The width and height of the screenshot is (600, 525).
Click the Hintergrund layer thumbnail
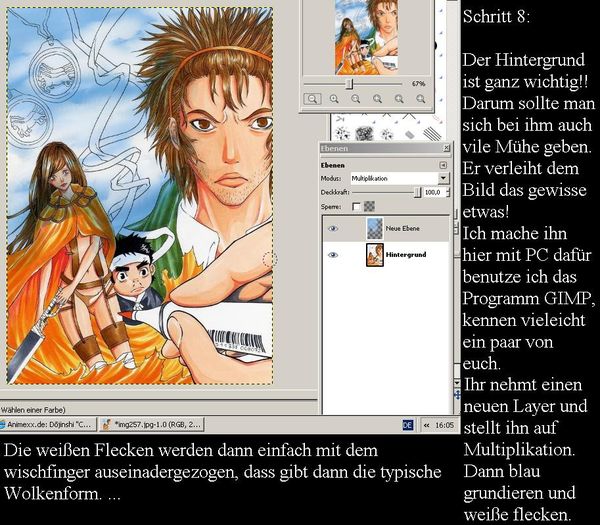click(375, 255)
